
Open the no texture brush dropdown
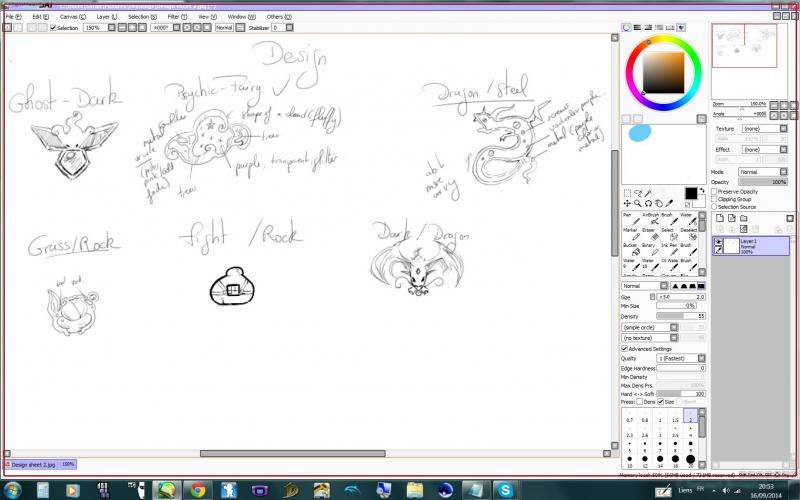coord(650,338)
